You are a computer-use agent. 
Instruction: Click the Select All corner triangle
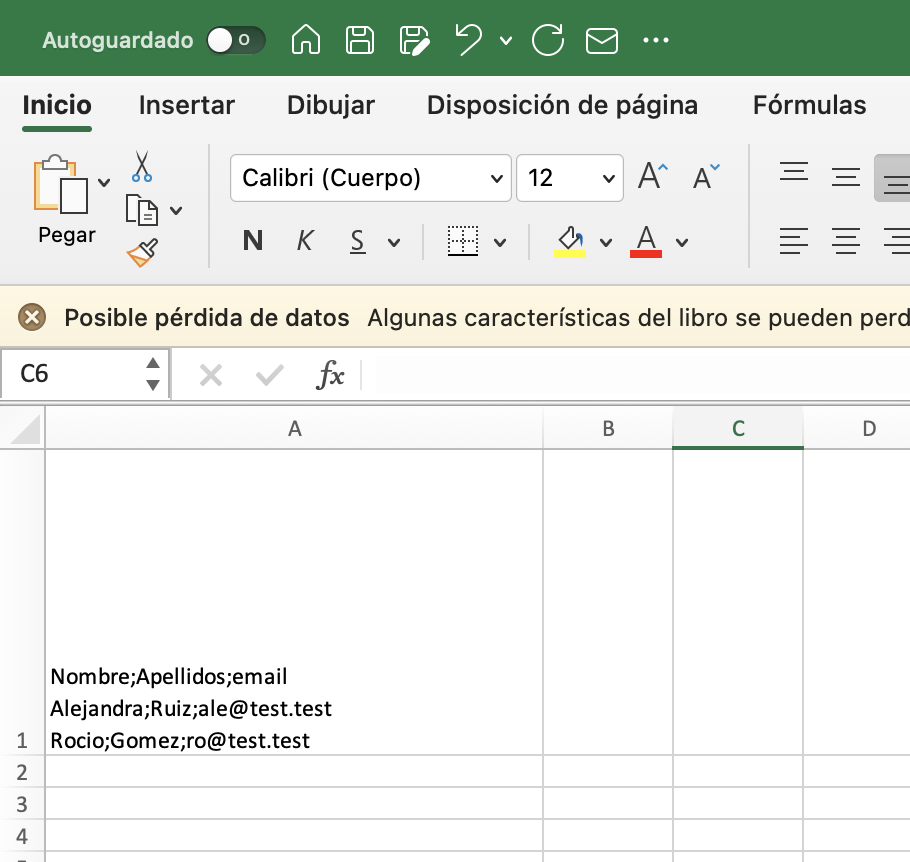point(24,428)
